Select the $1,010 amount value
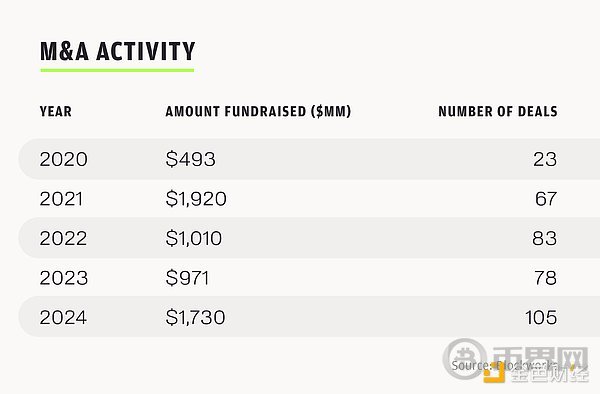This screenshot has width=600, height=394. [194, 238]
